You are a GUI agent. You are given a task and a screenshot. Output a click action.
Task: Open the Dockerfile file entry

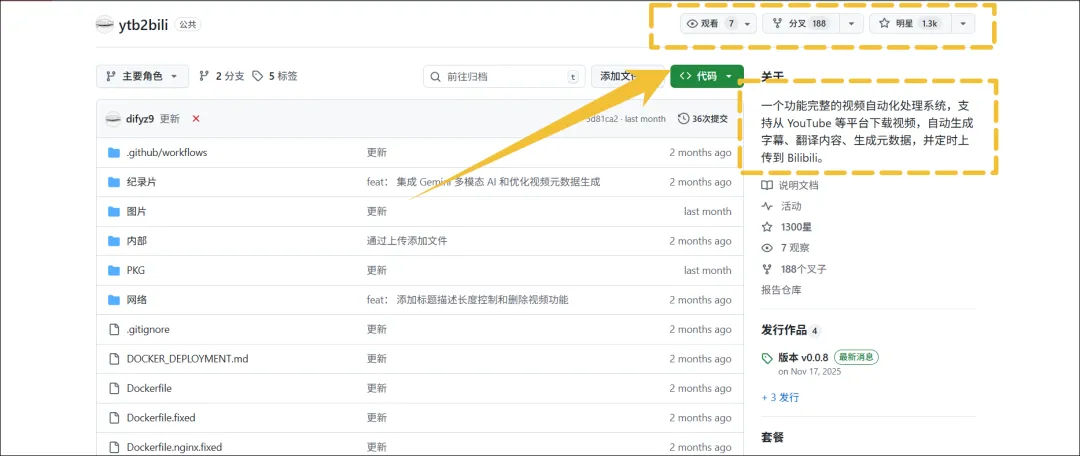149,388
